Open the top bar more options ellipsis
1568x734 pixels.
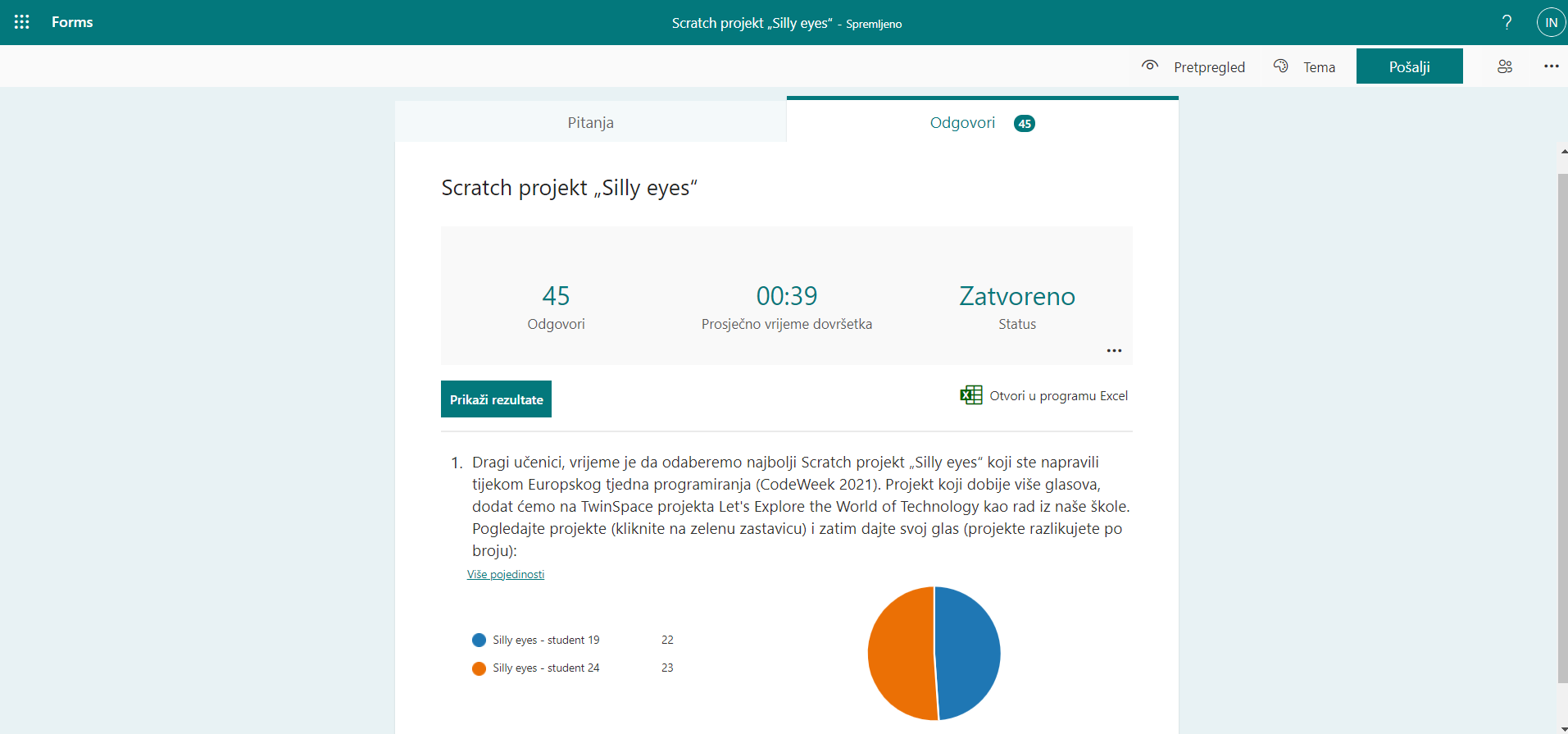click(1552, 66)
